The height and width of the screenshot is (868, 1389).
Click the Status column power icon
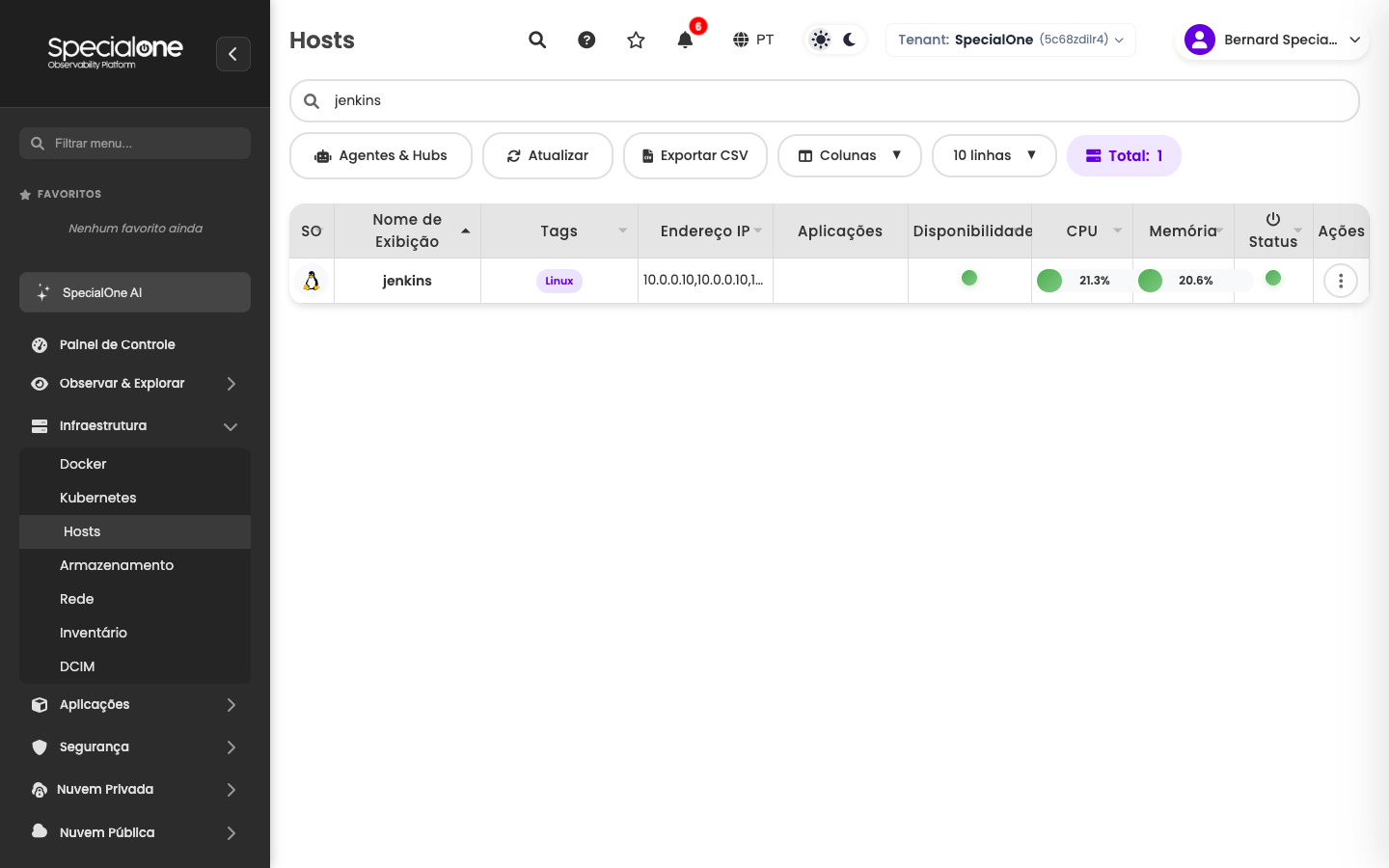point(1273,219)
